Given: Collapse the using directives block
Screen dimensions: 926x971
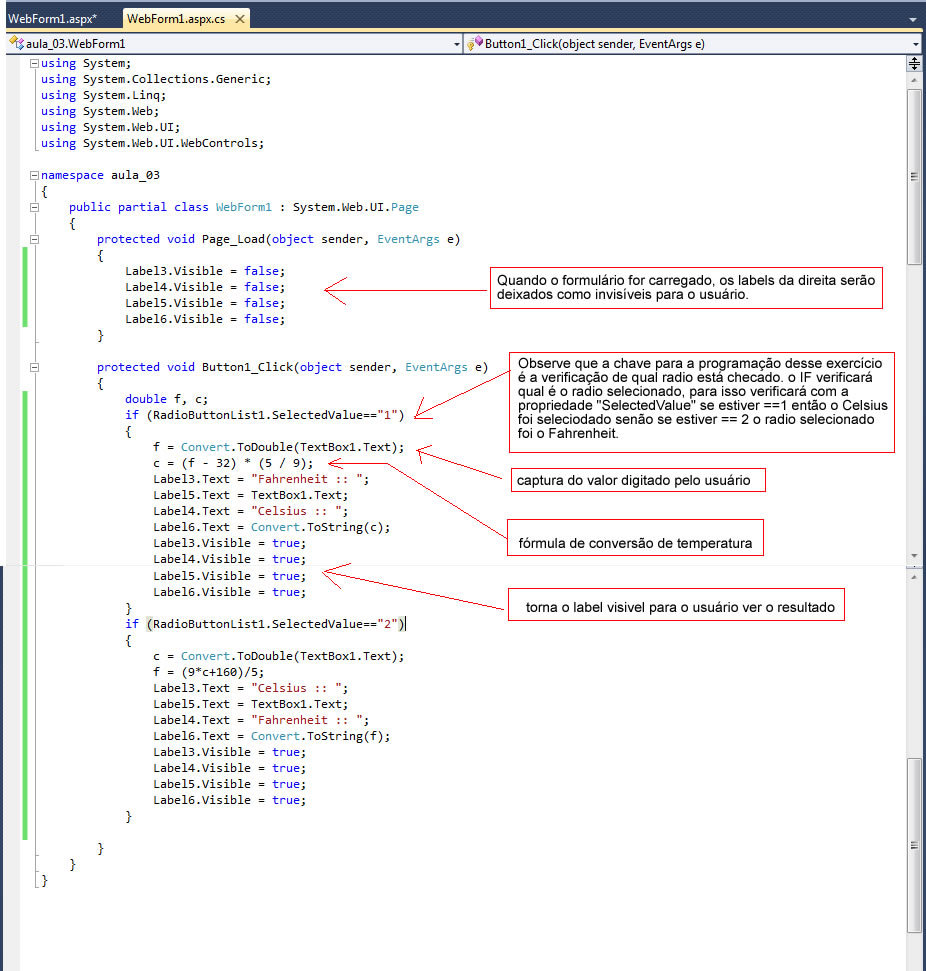Looking at the screenshot, I should tap(35, 63).
